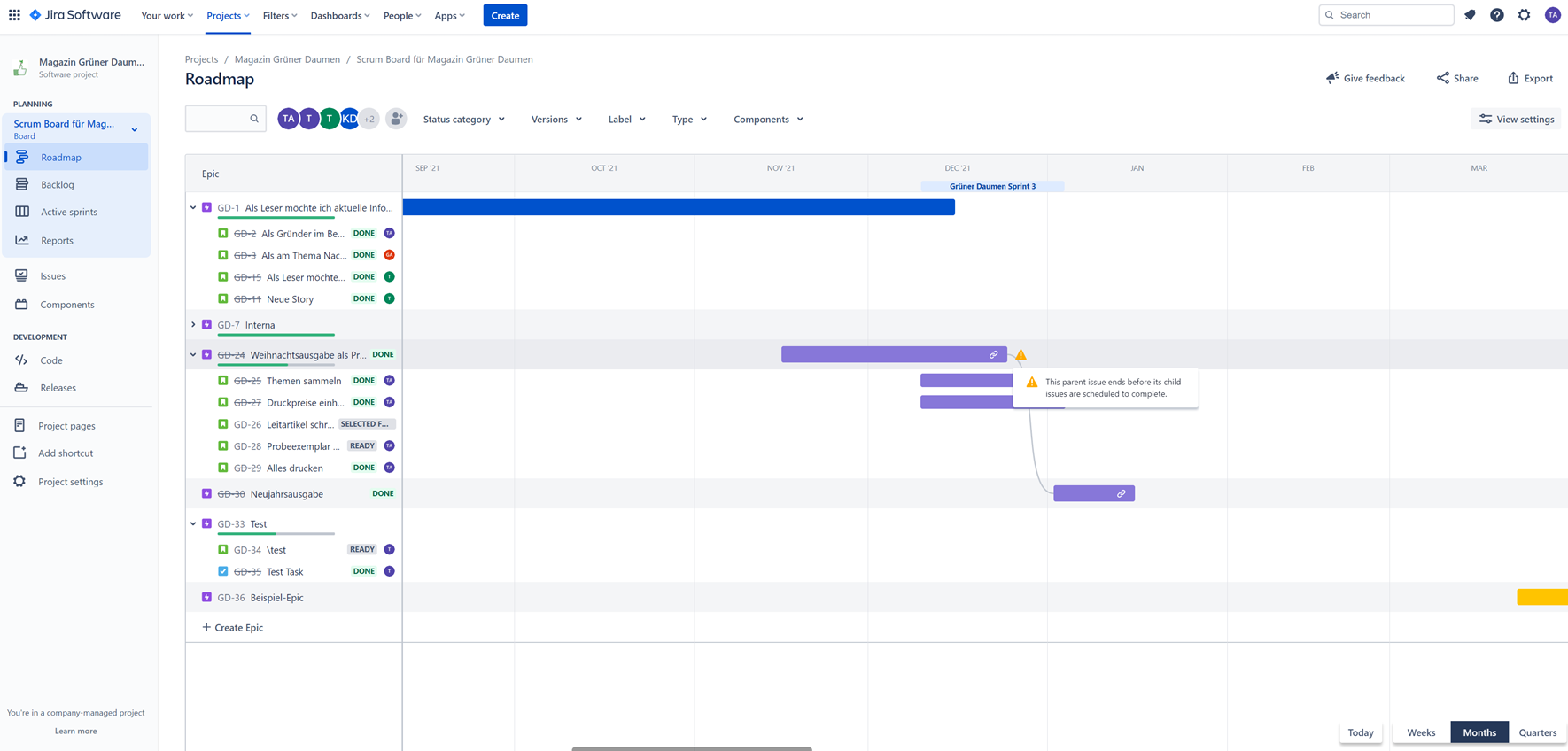Select the Months timeline view
The width and height of the screenshot is (1568, 751).
pyautogui.click(x=1479, y=732)
